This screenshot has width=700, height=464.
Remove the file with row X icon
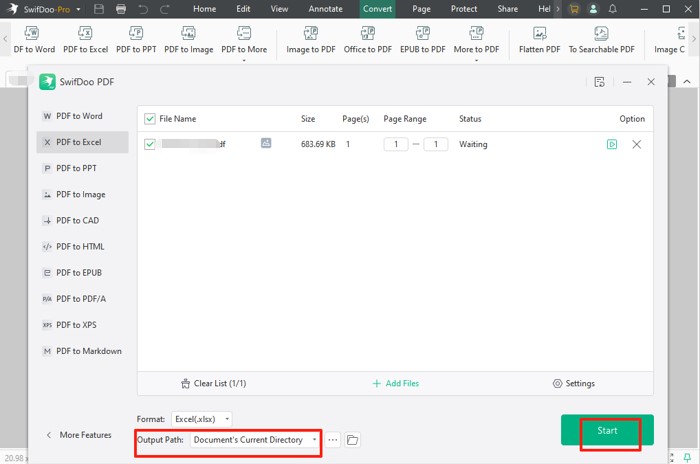637,144
